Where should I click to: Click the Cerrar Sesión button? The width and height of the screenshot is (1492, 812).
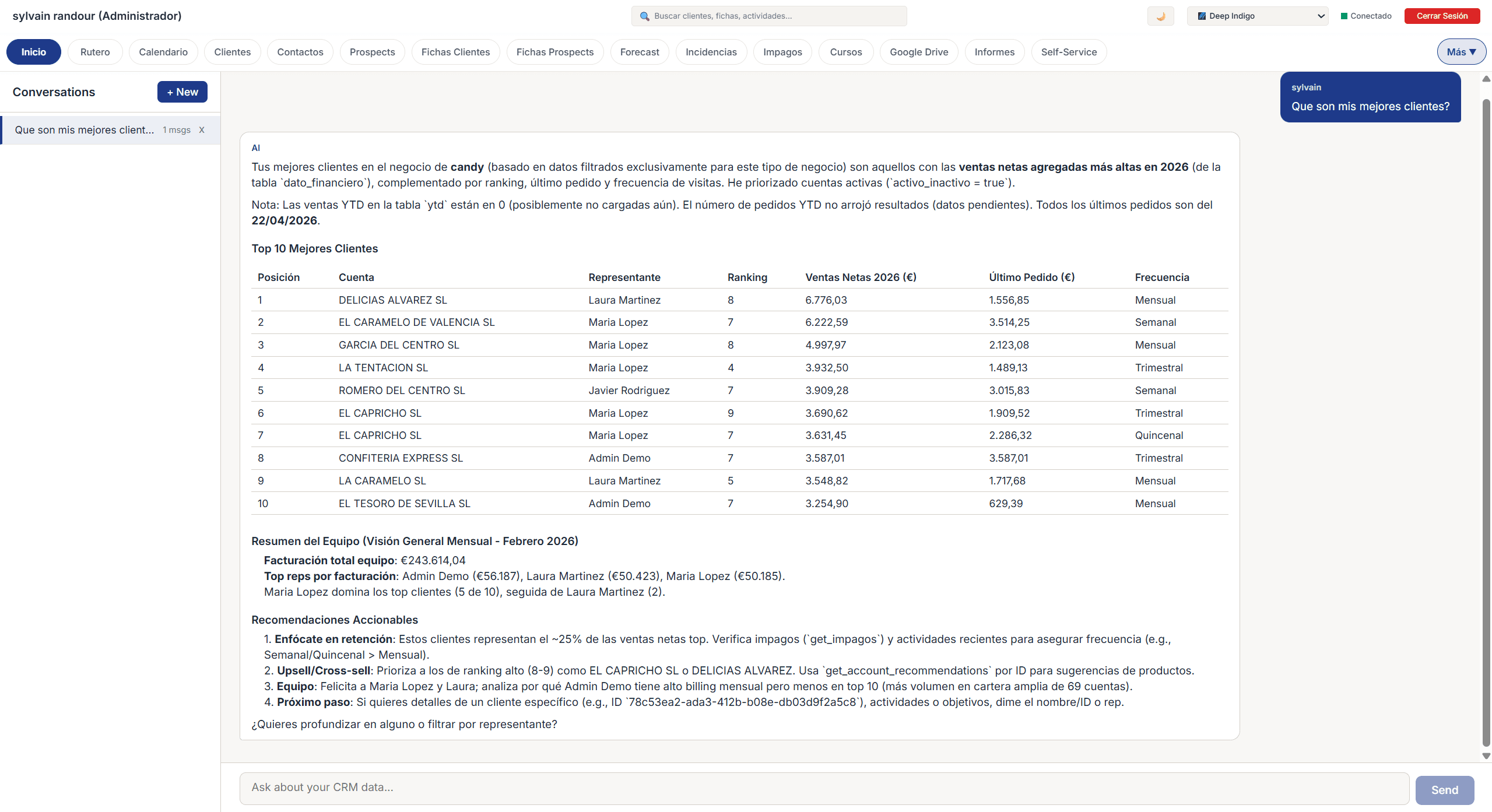click(x=1442, y=16)
